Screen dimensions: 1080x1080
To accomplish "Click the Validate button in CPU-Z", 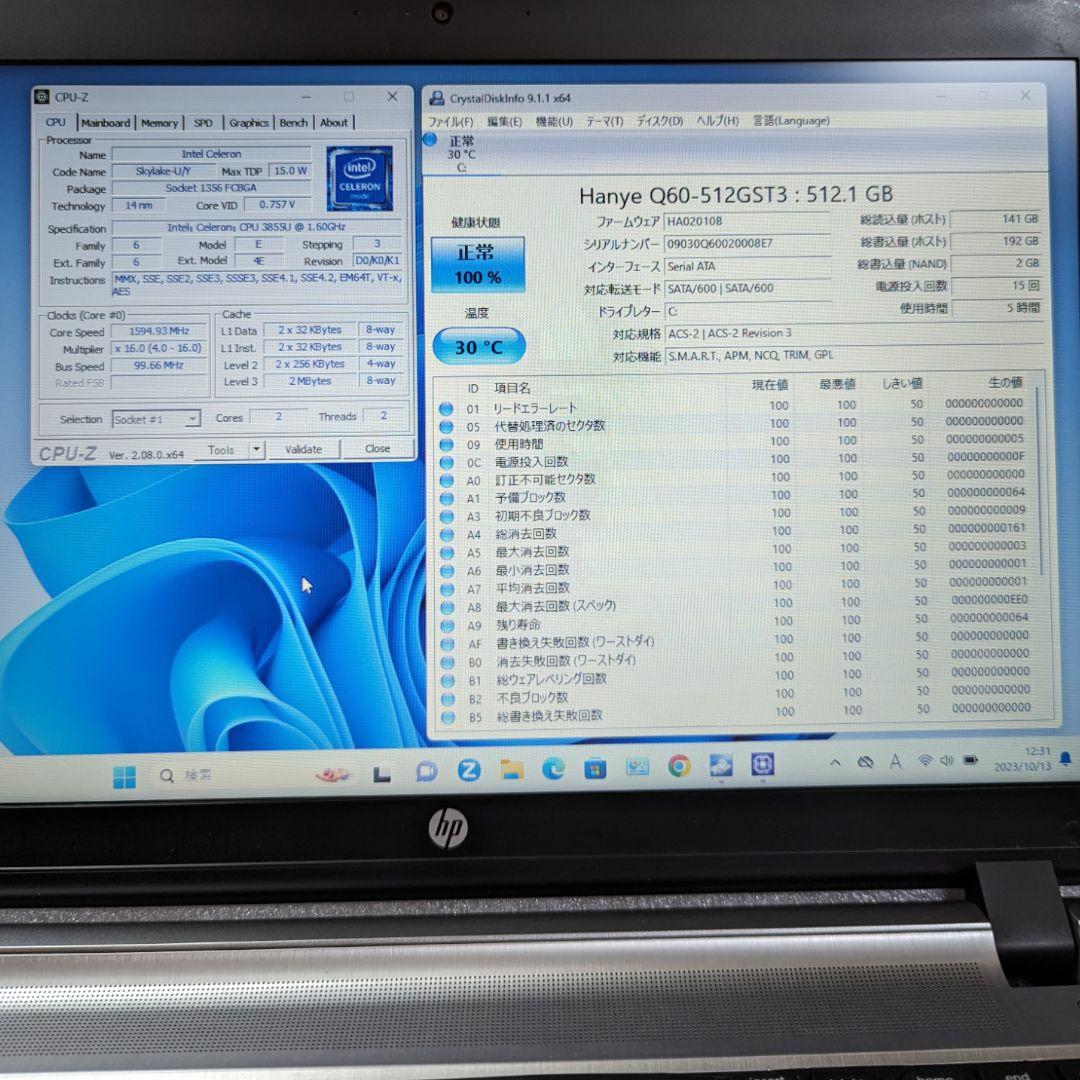I will click(303, 449).
